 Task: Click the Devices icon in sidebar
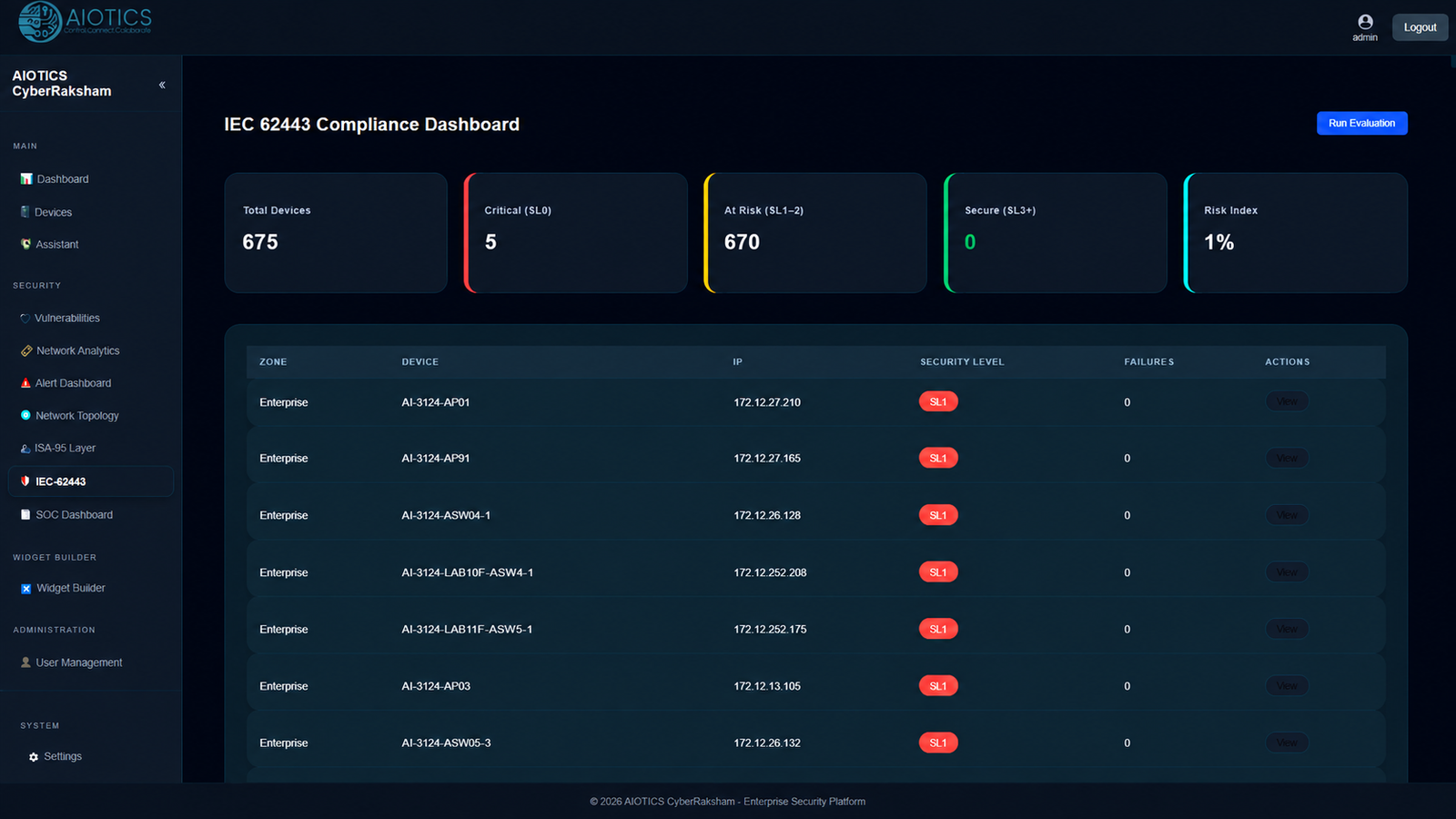(25, 212)
